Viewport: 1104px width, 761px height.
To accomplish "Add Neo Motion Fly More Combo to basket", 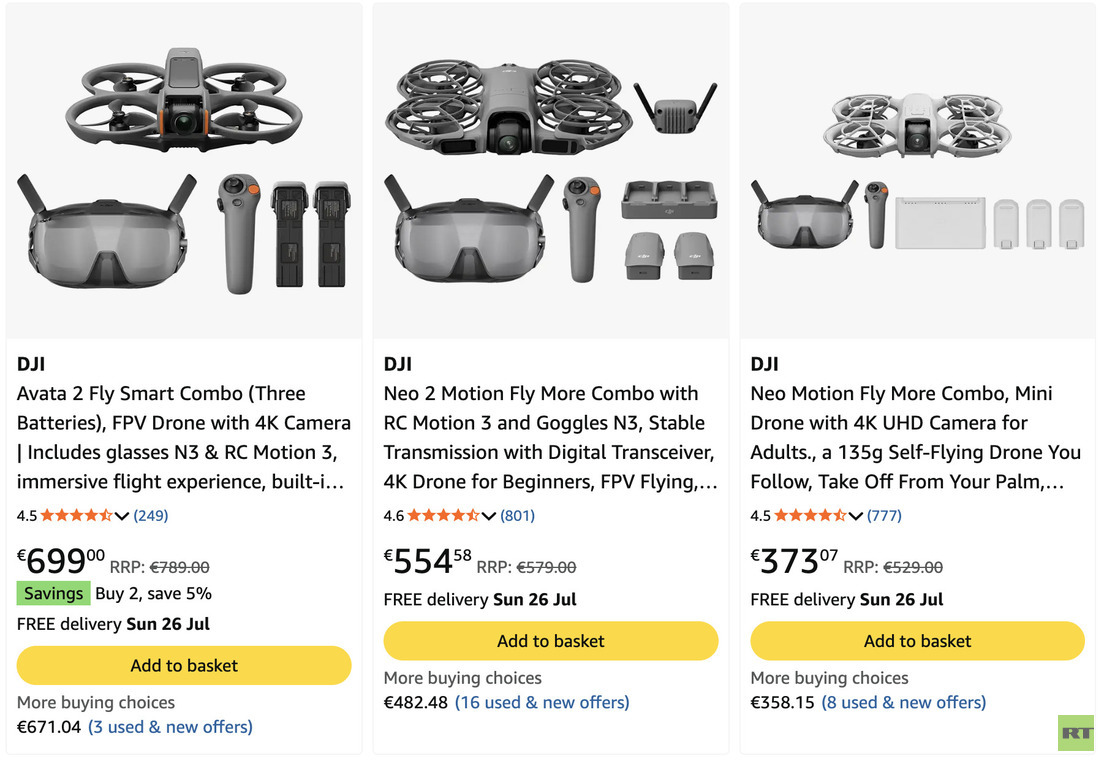I will (917, 641).
